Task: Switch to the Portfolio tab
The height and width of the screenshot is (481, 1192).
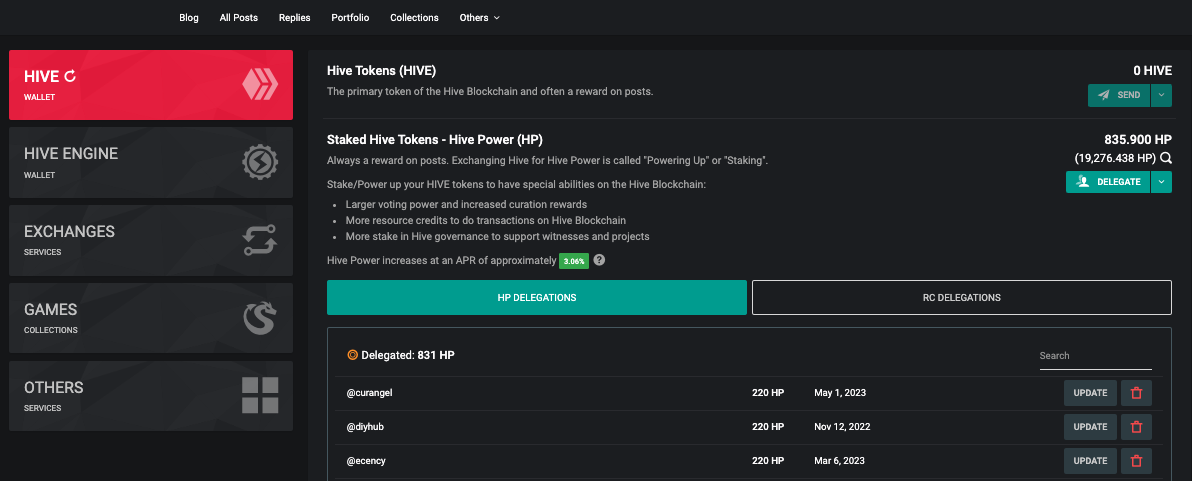Action: click(x=350, y=17)
